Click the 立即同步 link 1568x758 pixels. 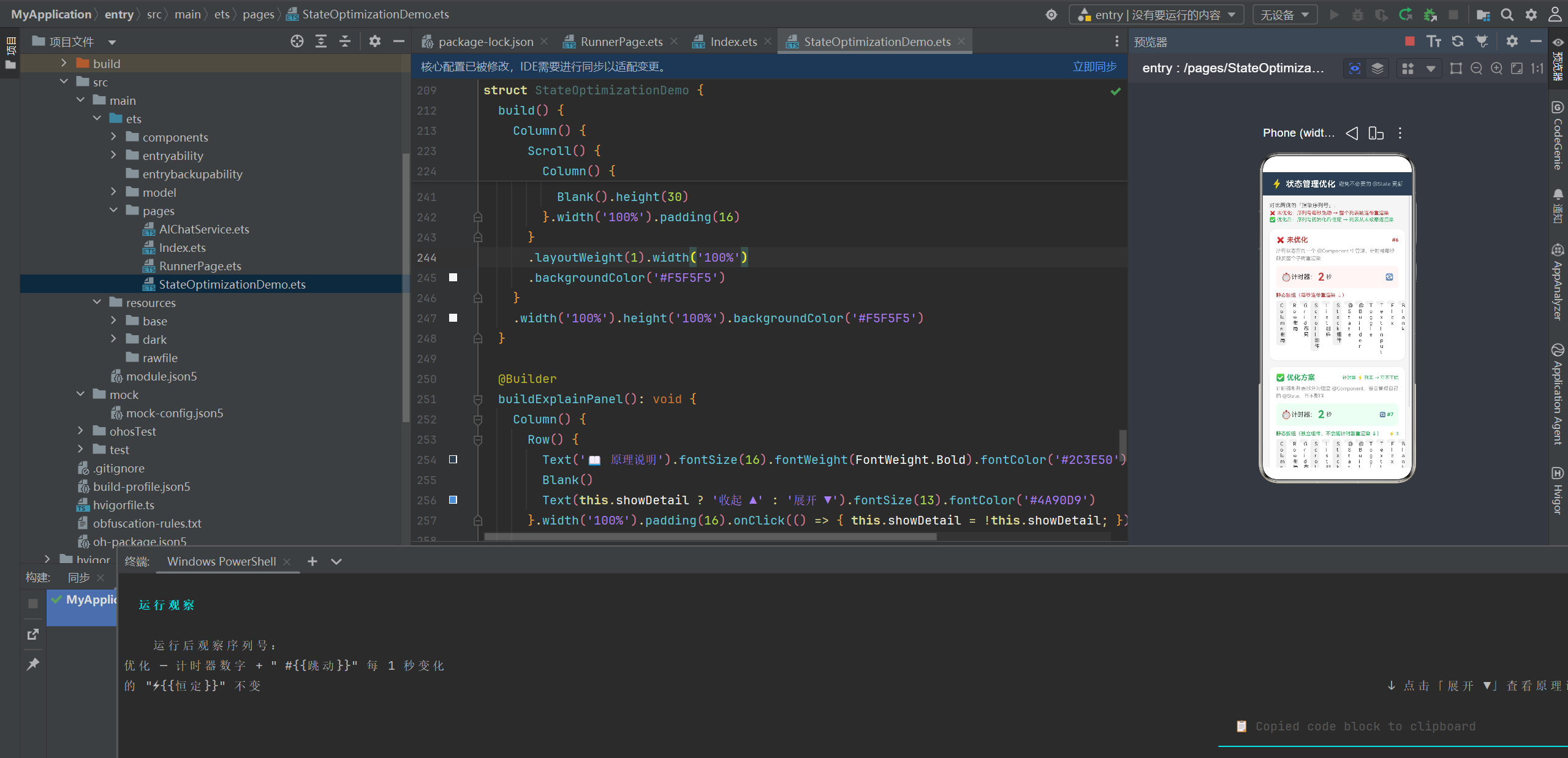[1094, 66]
